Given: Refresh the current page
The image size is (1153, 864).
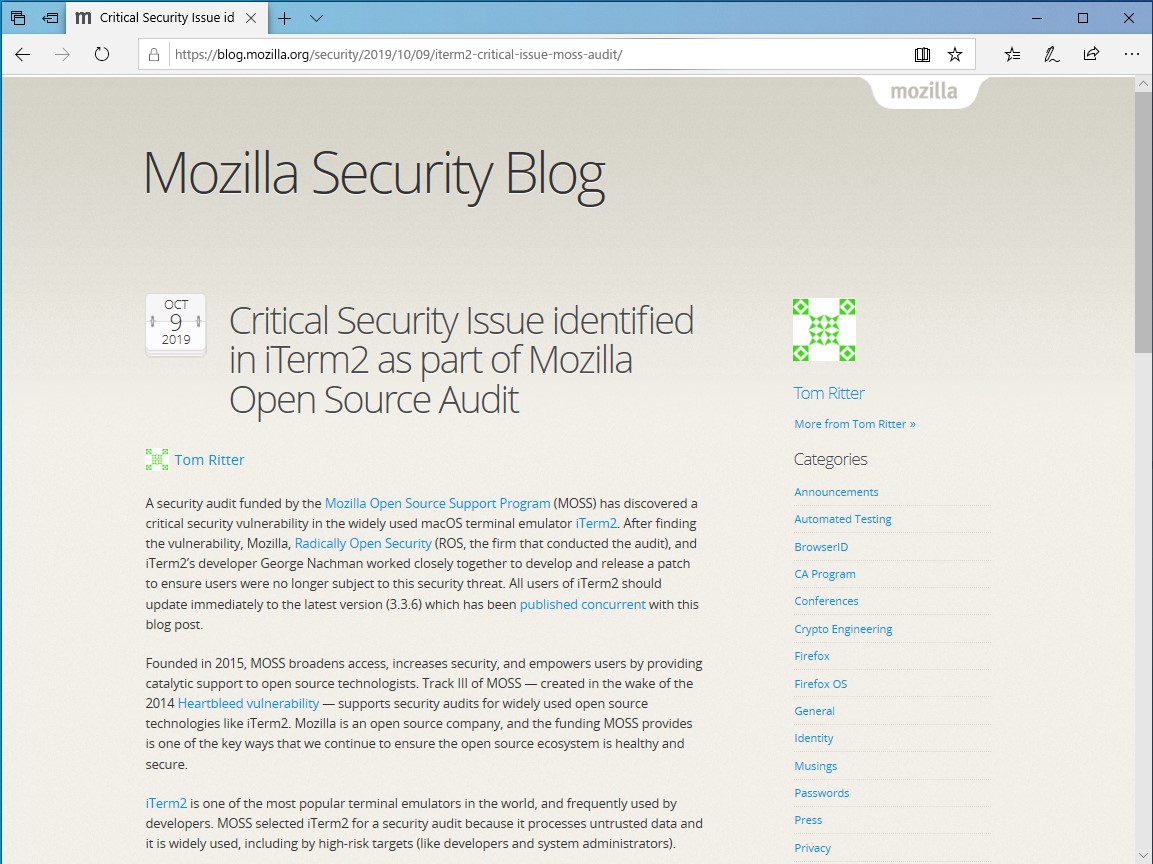Looking at the screenshot, I should 102,55.
